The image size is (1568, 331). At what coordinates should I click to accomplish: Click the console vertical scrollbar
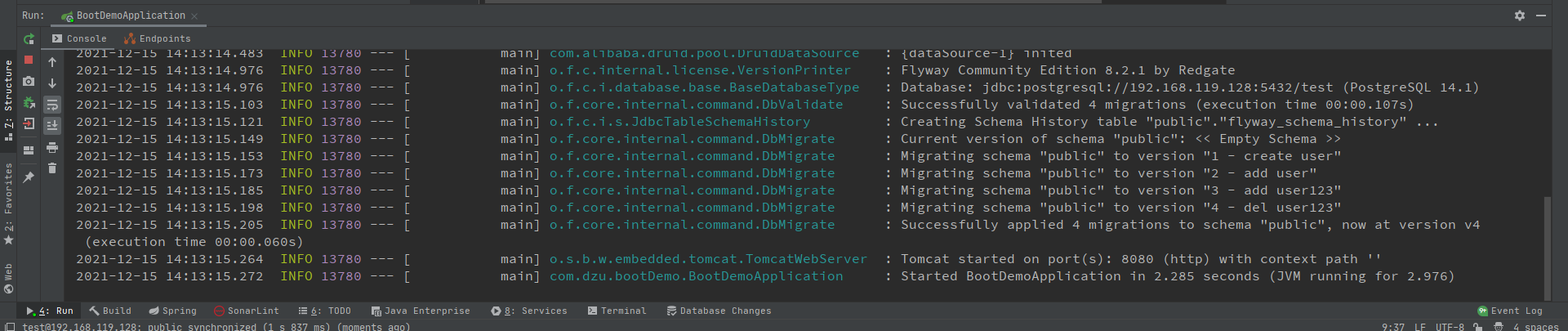(1547, 248)
